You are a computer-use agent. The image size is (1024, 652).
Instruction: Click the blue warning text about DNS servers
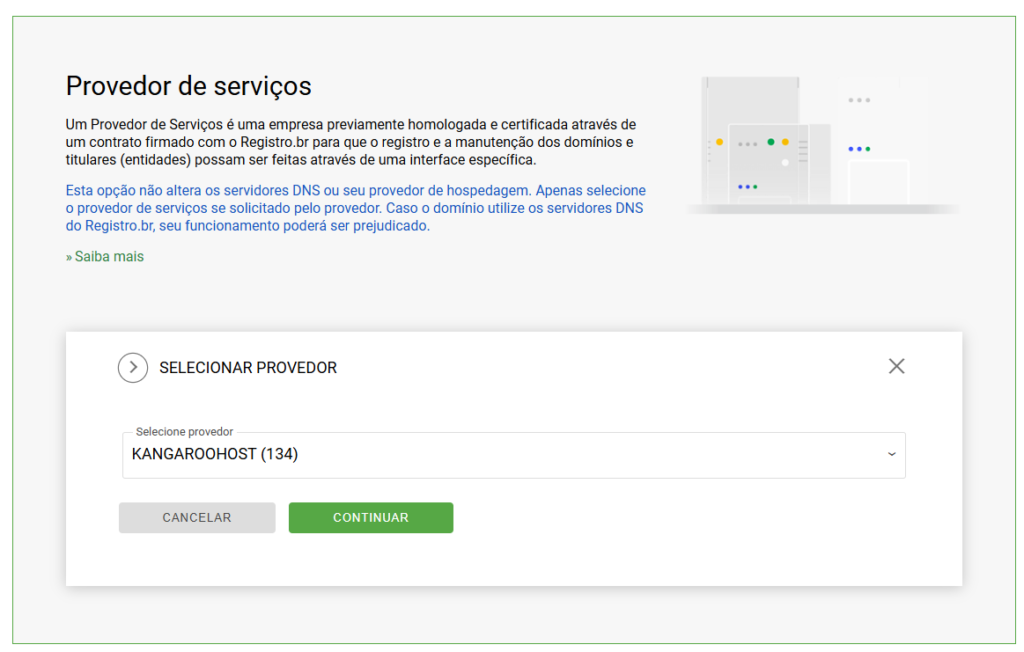click(356, 208)
